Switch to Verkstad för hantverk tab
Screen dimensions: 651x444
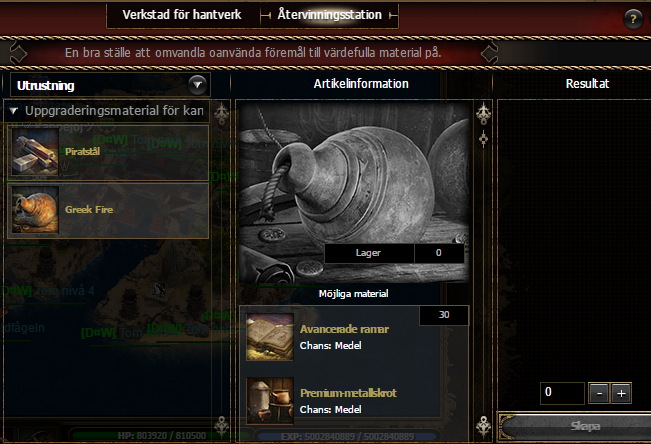[x=182, y=15]
